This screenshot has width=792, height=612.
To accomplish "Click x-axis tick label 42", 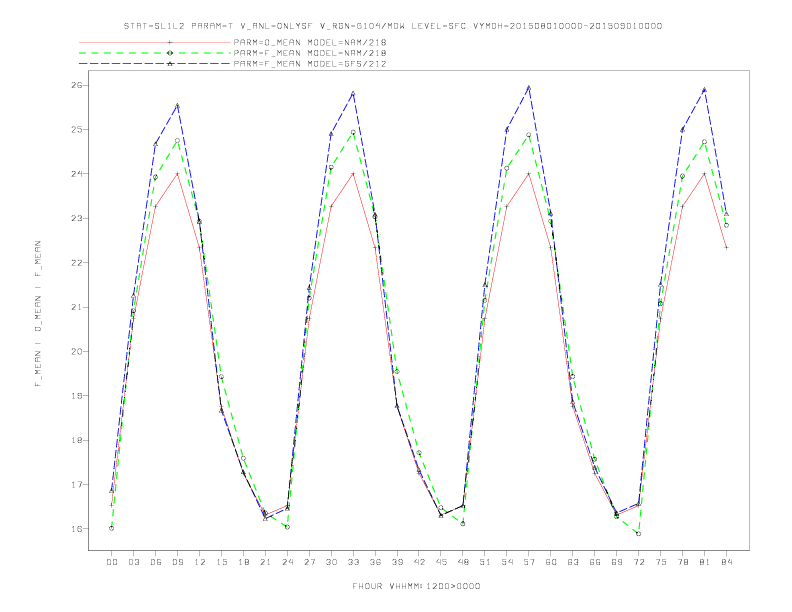I will click(419, 562).
